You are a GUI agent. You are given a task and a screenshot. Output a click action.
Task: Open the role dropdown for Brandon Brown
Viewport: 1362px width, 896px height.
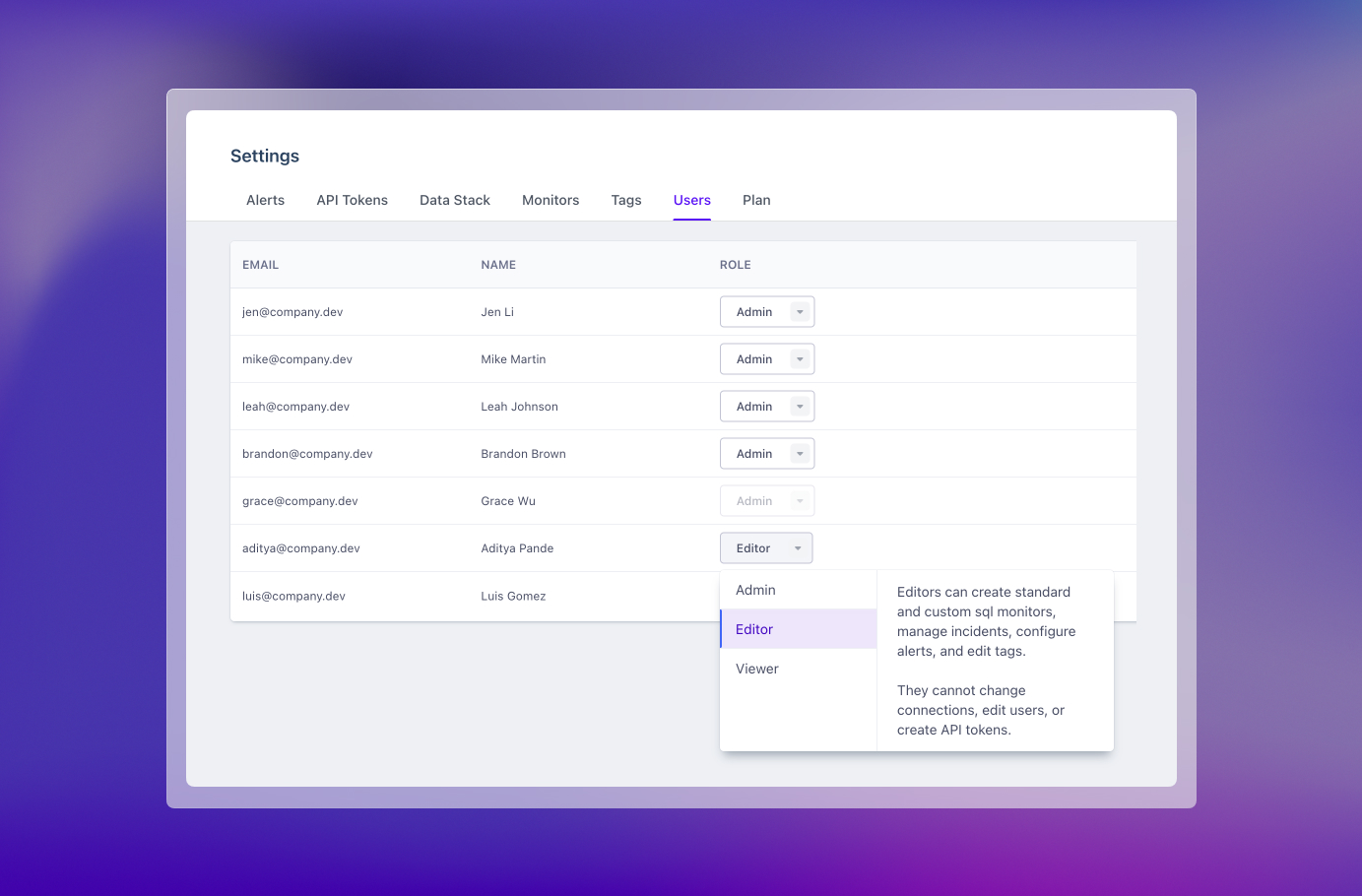coord(767,453)
